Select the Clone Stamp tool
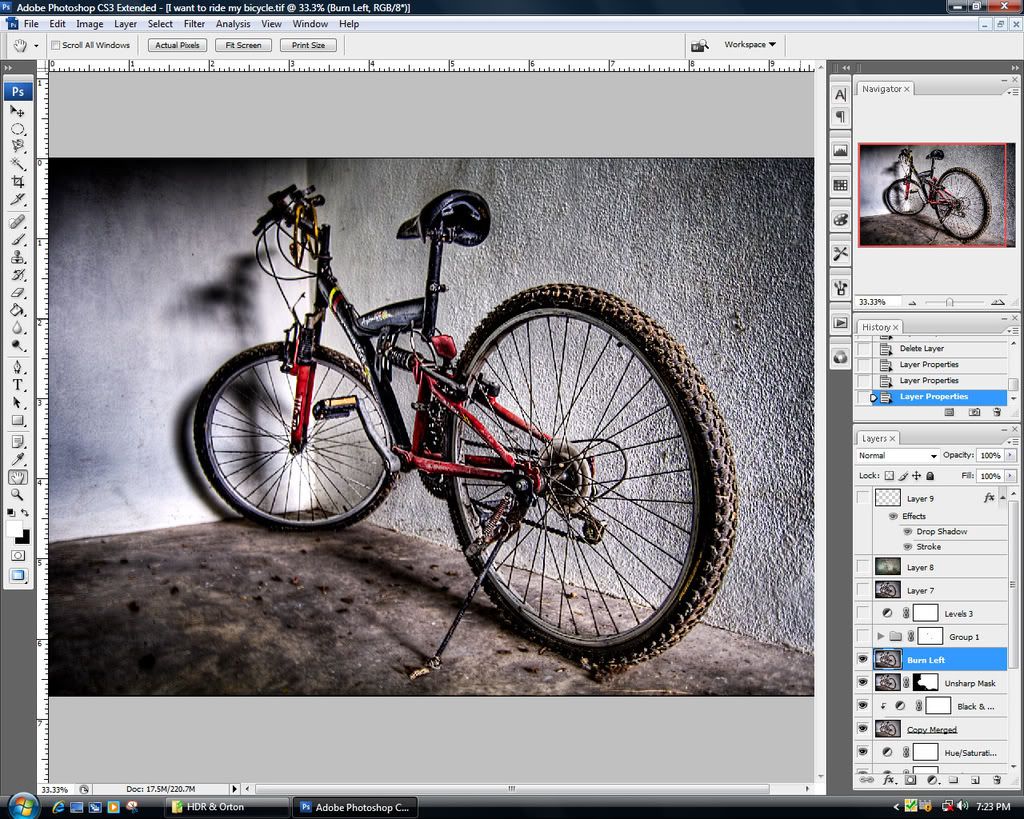This screenshot has width=1024, height=819. (18, 256)
